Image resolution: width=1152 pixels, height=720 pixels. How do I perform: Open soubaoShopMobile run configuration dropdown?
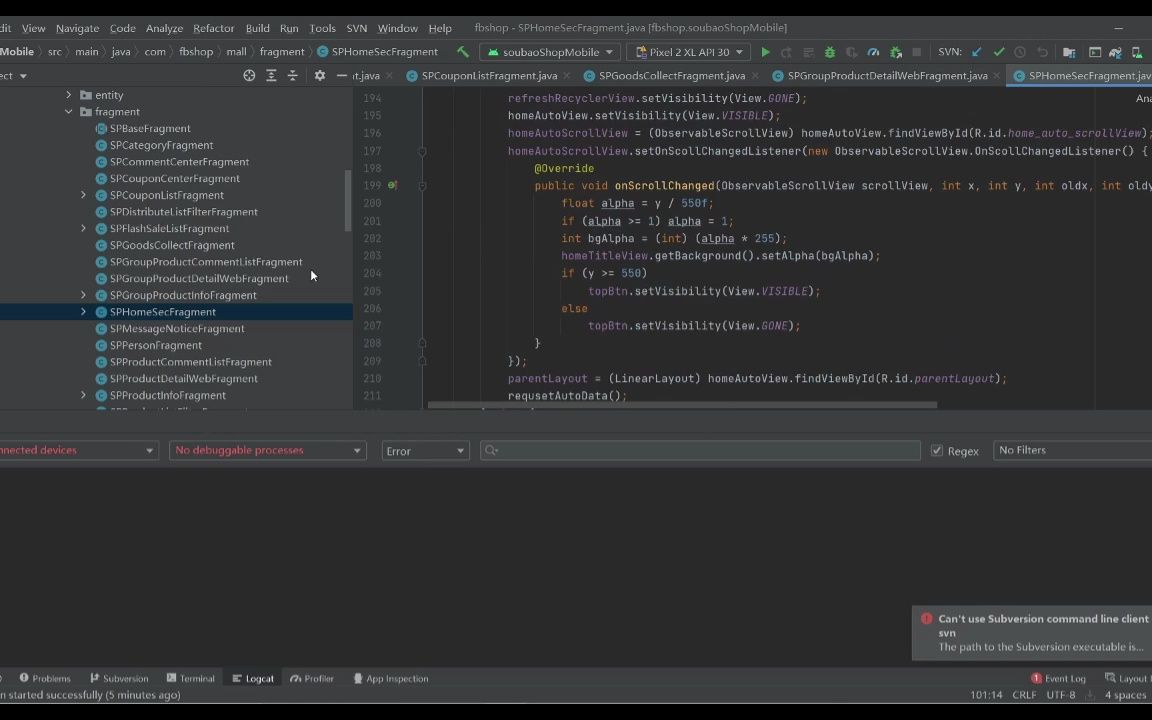pyautogui.click(x=550, y=52)
